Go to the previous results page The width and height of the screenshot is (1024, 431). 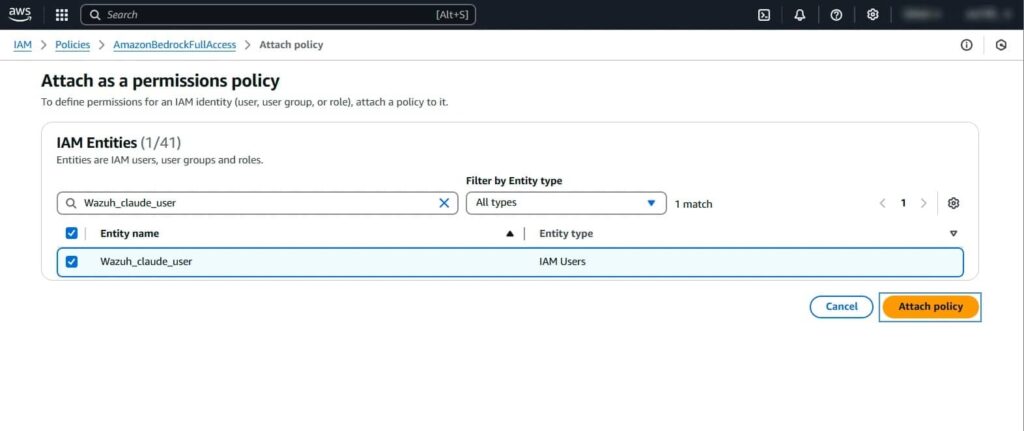click(x=882, y=203)
